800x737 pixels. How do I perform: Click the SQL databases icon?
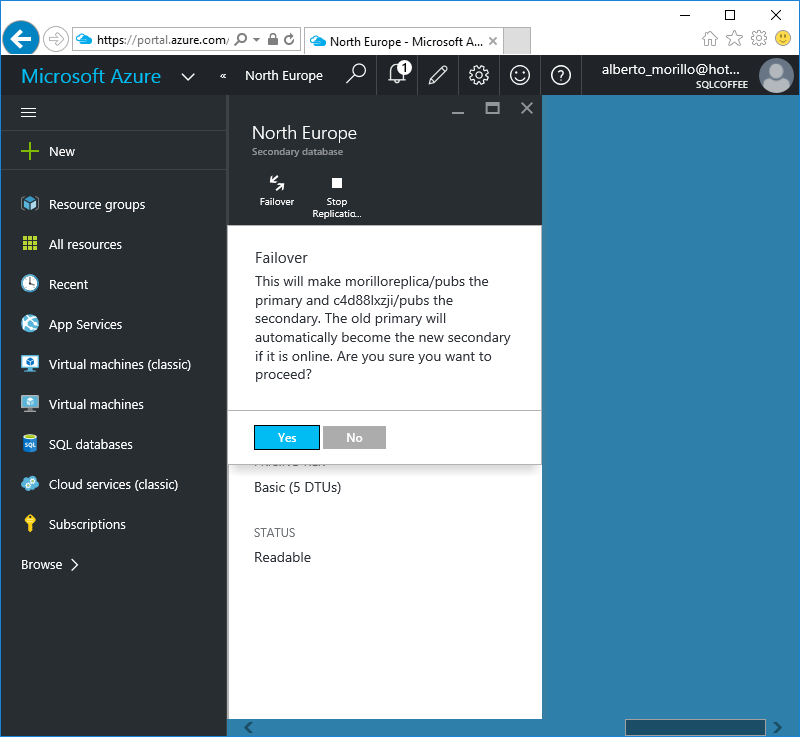30,443
